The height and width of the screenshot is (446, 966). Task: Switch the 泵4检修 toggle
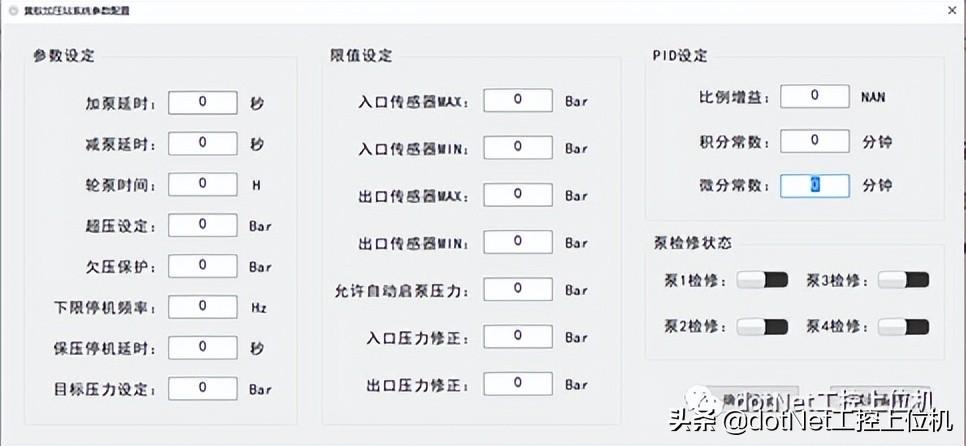pyautogui.click(x=903, y=326)
